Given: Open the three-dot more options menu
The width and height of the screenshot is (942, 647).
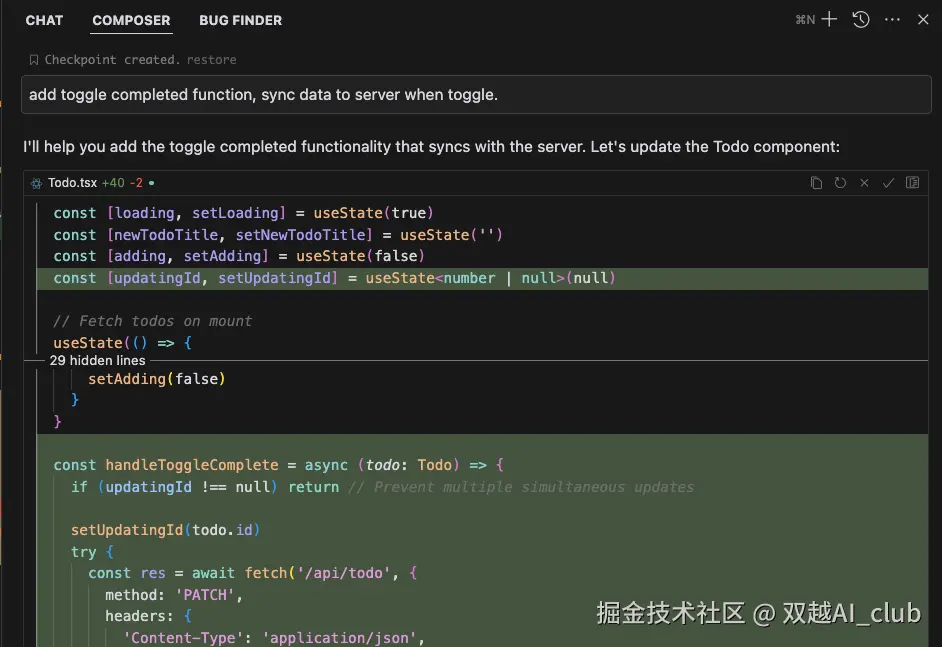Looking at the screenshot, I should coord(892,19).
